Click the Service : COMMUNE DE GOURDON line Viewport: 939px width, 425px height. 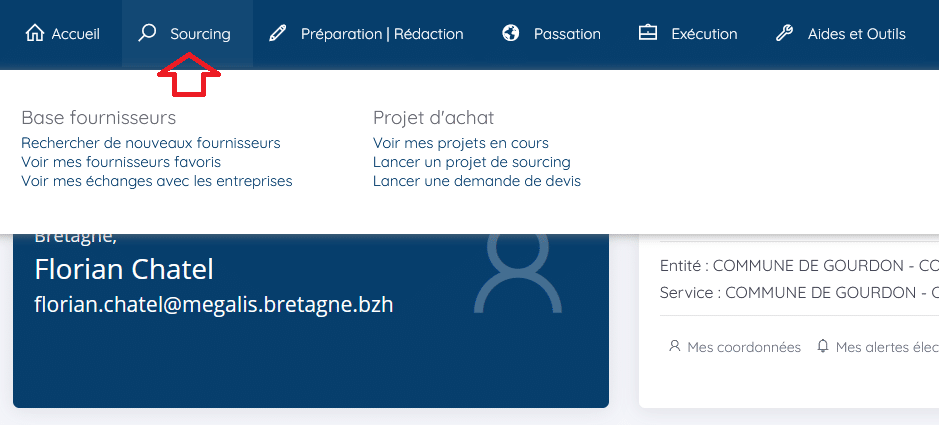pyautogui.click(x=798, y=293)
